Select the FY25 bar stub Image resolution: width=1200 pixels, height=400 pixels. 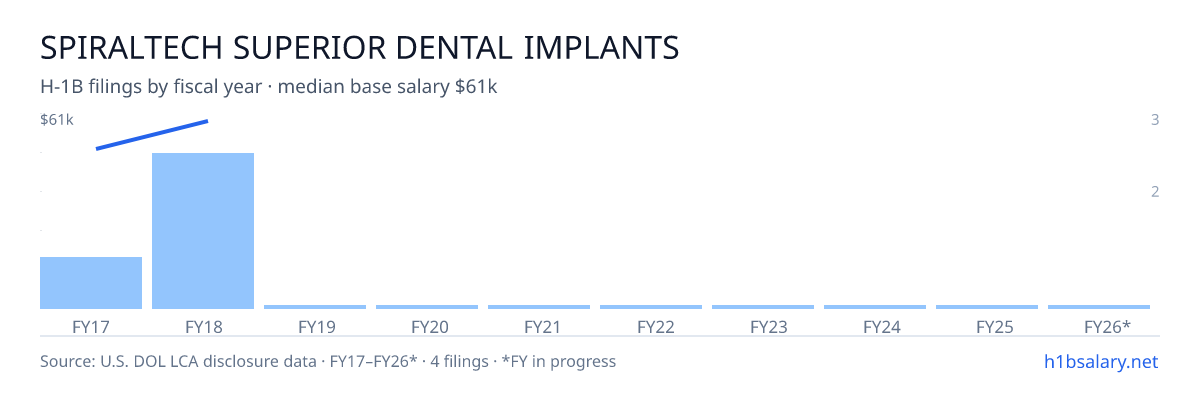click(x=987, y=307)
